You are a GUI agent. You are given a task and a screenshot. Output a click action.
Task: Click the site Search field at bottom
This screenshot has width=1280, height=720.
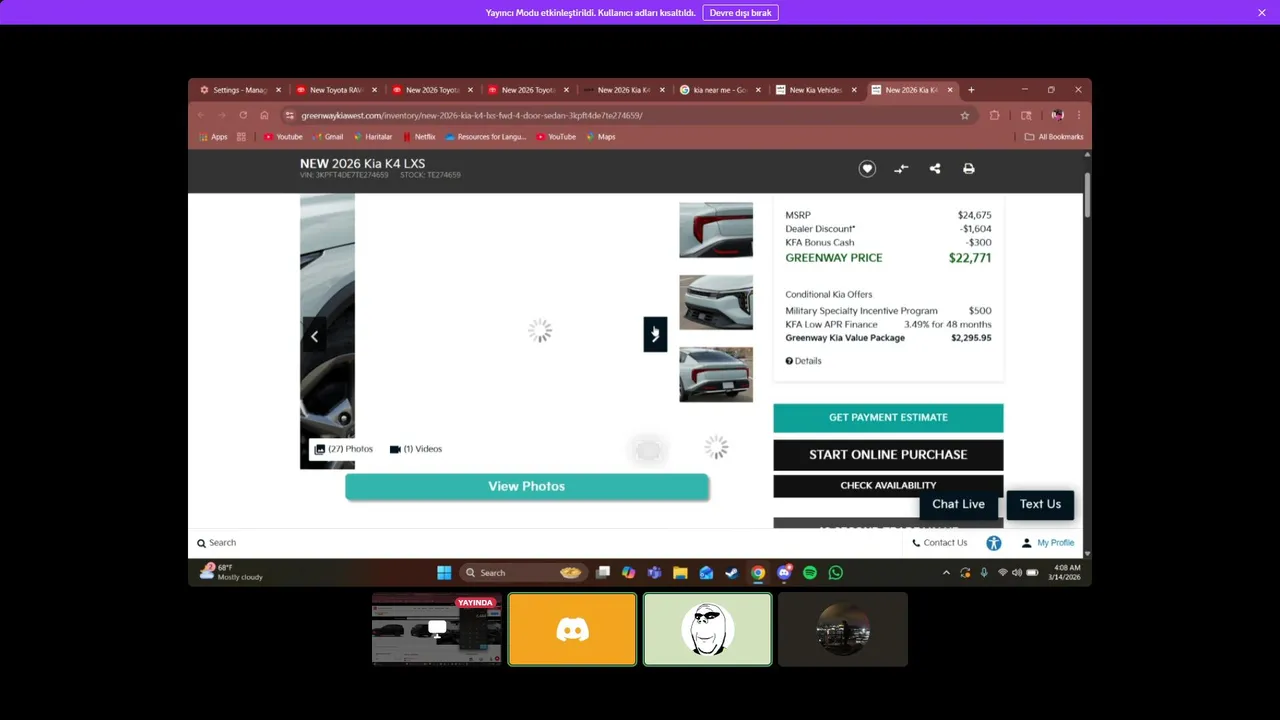pos(217,543)
